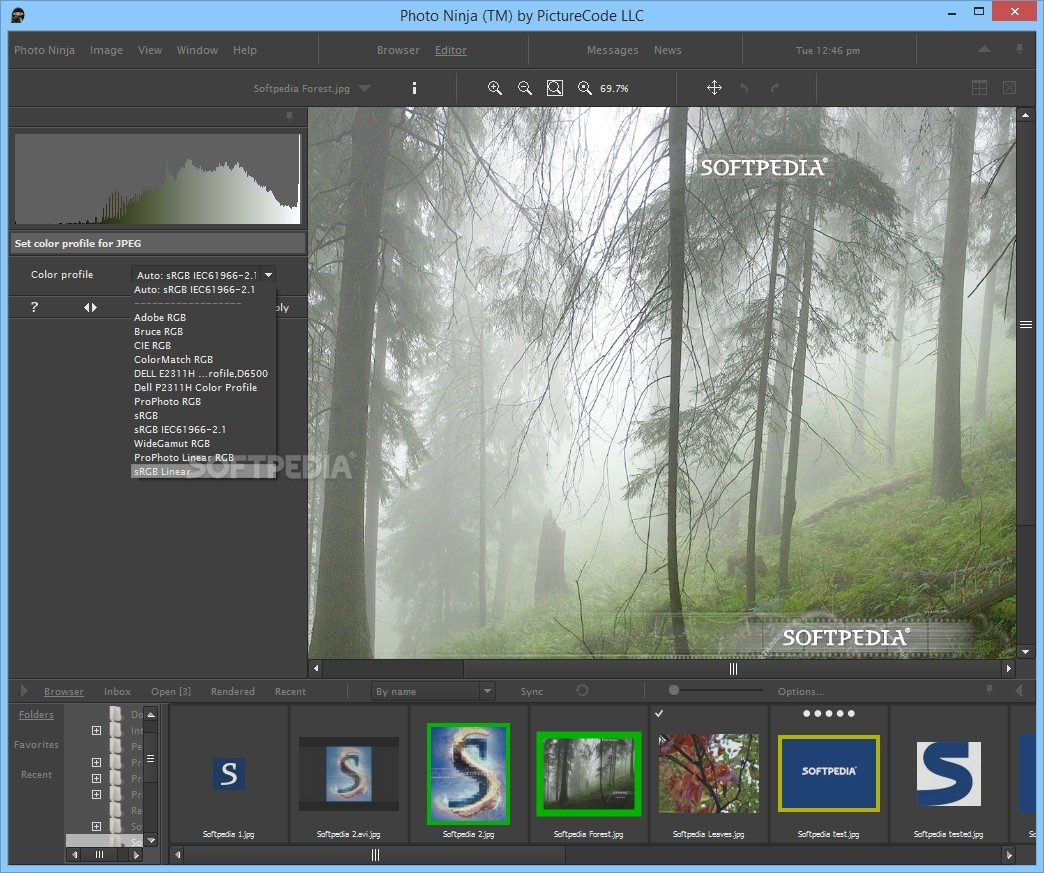This screenshot has width=1044, height=873.
Task: Expand the bottom folder tree plus box
Action: (97, 826)
